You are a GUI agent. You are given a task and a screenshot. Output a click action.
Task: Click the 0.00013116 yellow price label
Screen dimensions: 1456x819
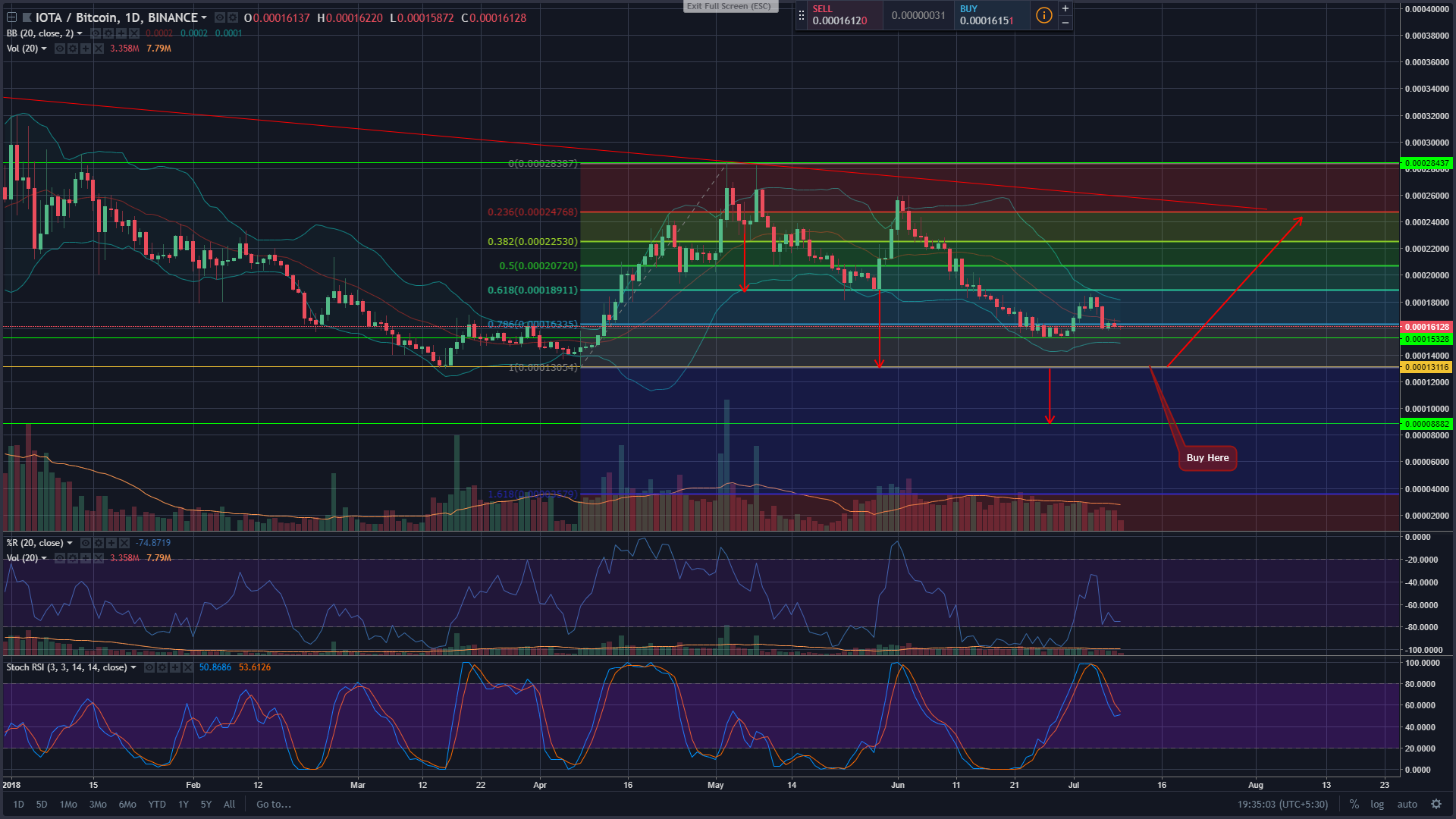(x=1426, y=367)
